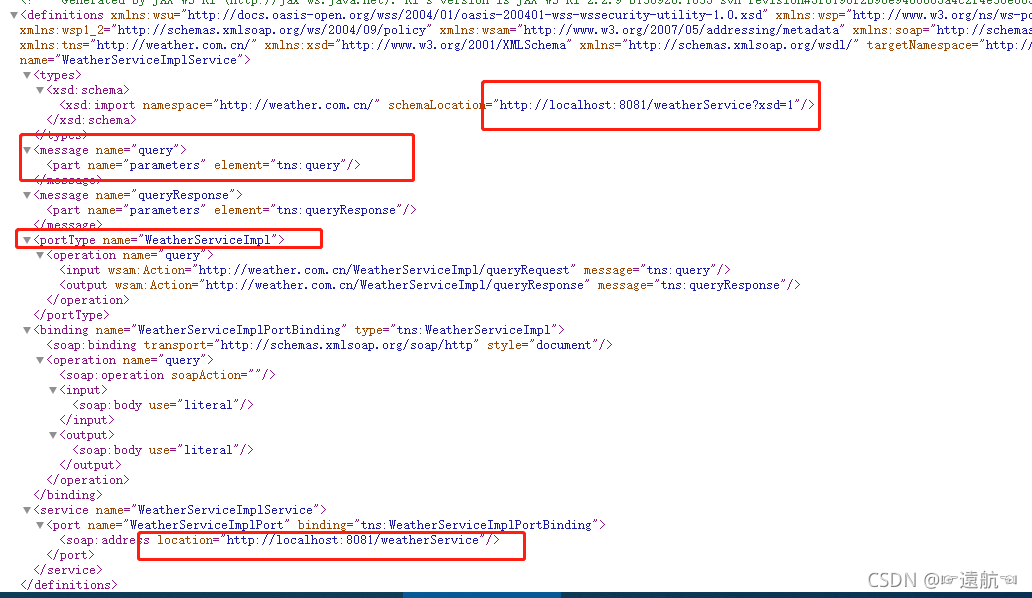Collapse the message name="query" node triangle
1032x598 pixels.
tap(27, 150)
